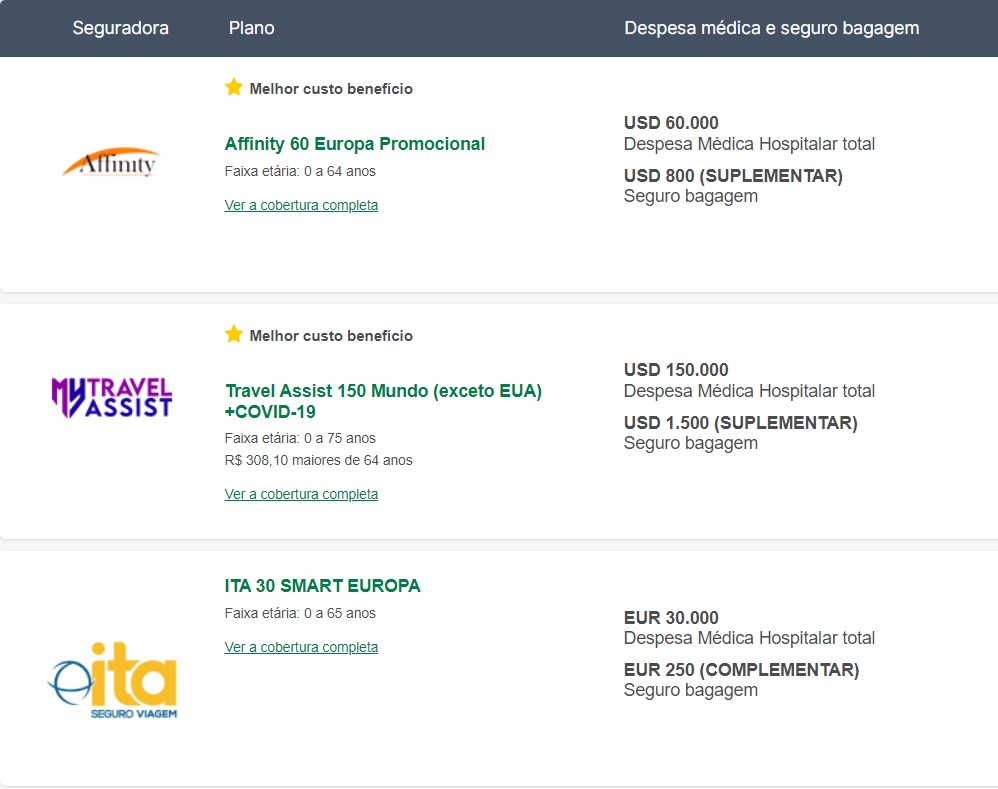Click 'Despesa Médica Hospitalar total' under USD 60.000

pos(749,144)
